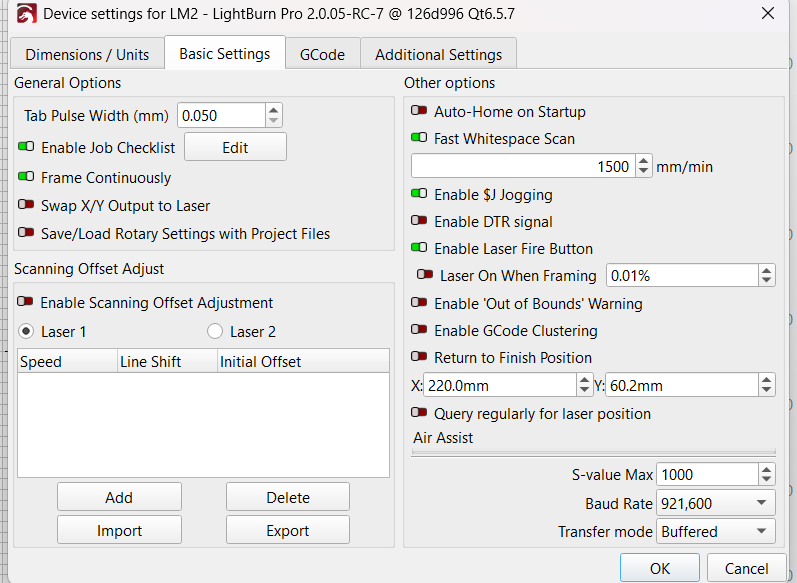The height and width of the screenshot is (583, 797).
Task: Toggle Enable Job Checklist switch
Action: pyautogui.click(x=27, y=148)
